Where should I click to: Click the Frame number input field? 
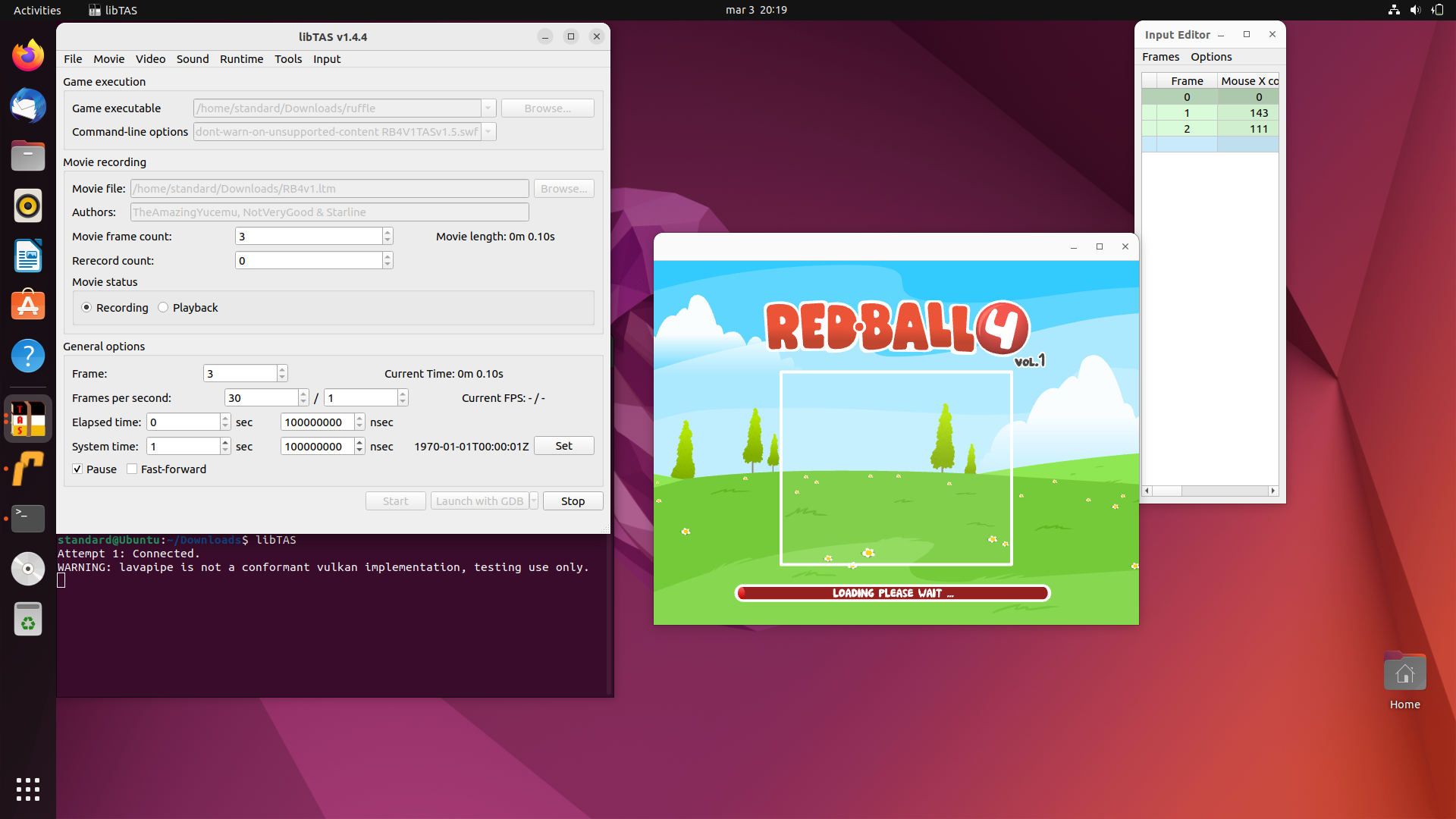tap(240, 373)
